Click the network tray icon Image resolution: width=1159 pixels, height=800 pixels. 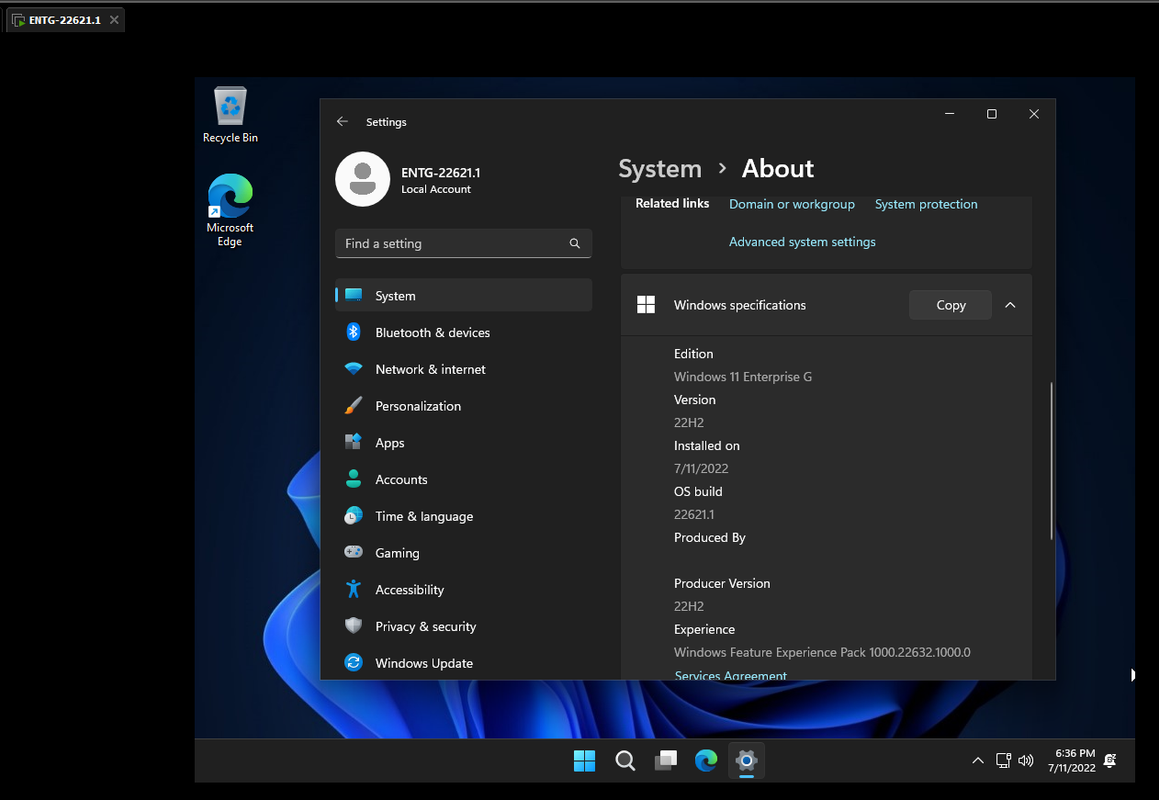click(x=1003, y=760)
